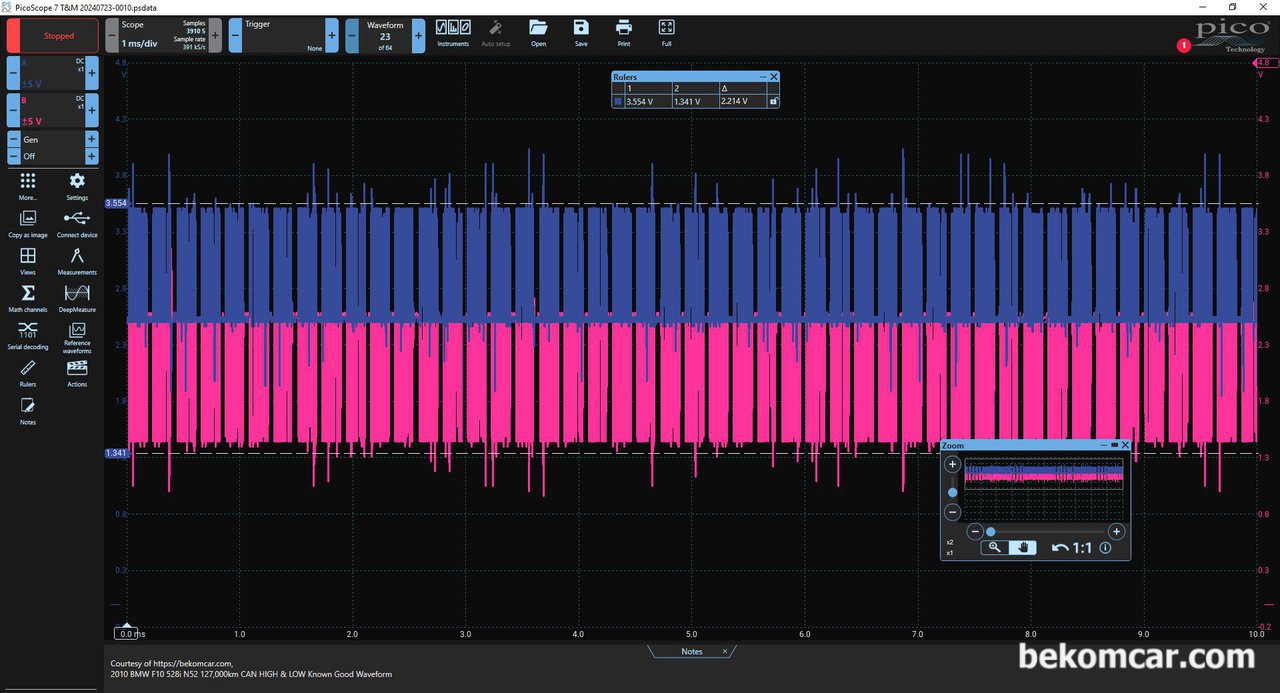
Task: Select the magnifier zoom mode
Action: (995, 548)
